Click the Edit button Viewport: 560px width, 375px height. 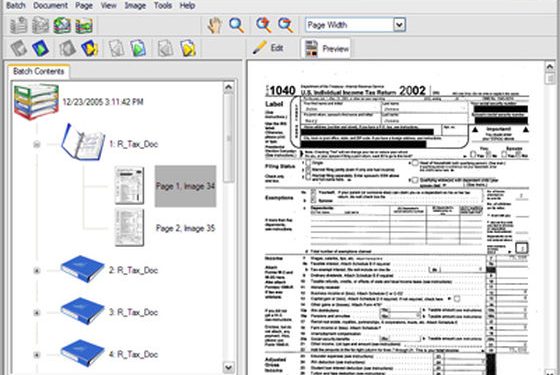coord(269,48)
